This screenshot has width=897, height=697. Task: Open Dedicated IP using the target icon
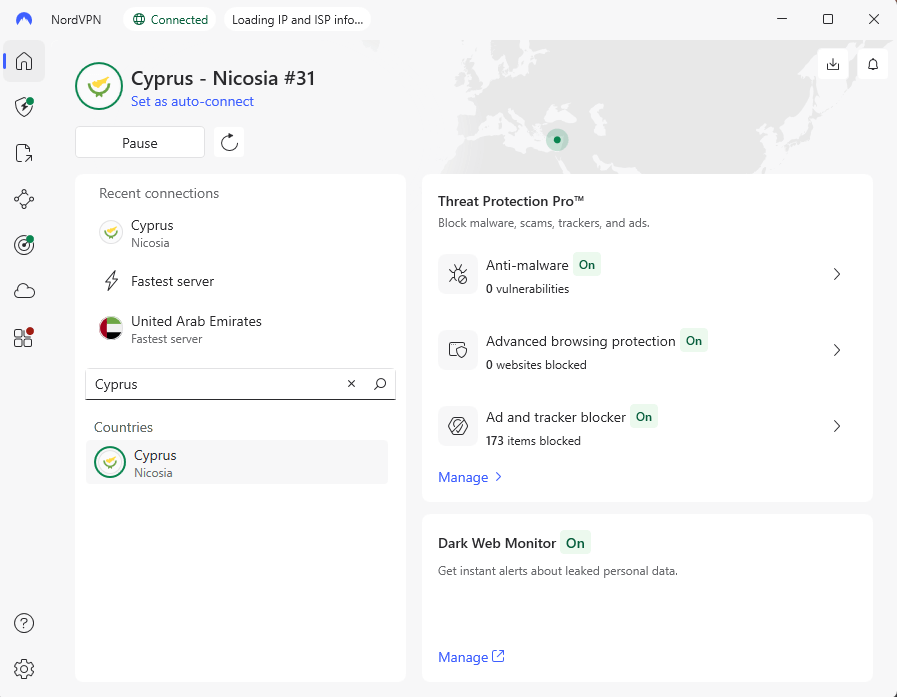(23, 245)
